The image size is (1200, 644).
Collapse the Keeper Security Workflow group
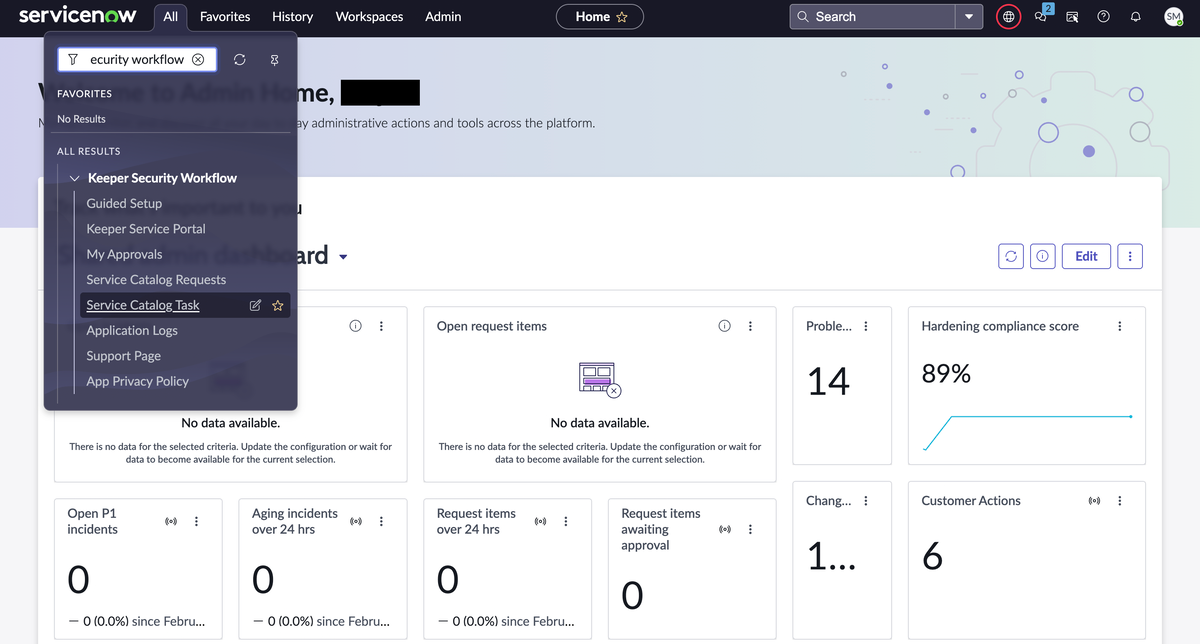[75, 178]
